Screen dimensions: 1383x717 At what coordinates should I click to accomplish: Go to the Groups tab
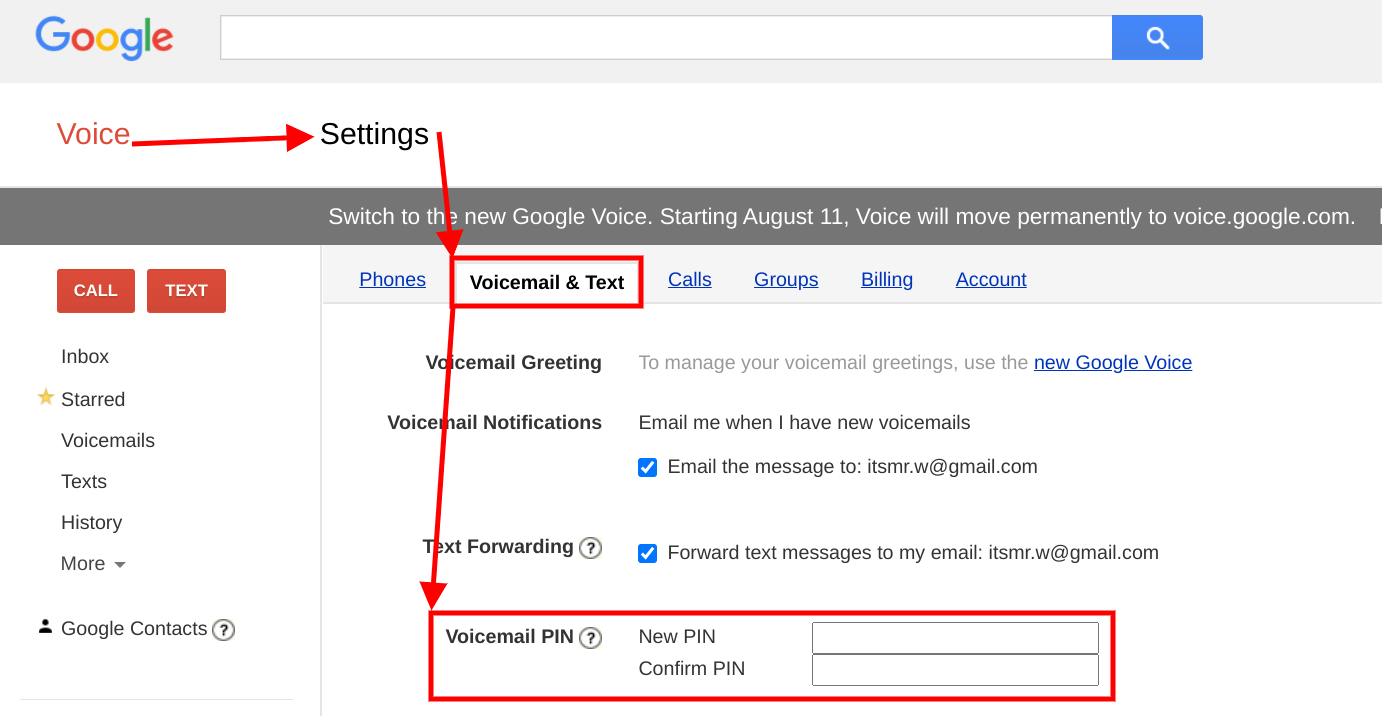pyautogui.click(x=786, y=280)
